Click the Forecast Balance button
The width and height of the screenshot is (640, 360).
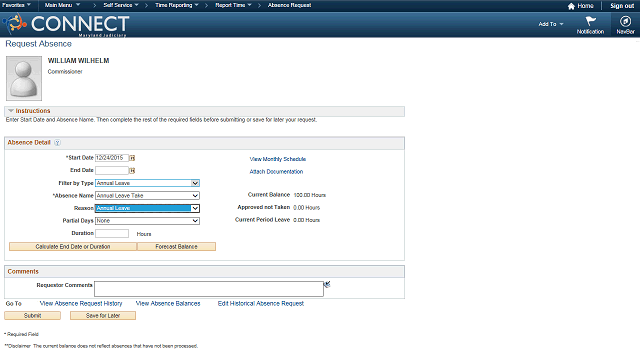tap(176, 247)
